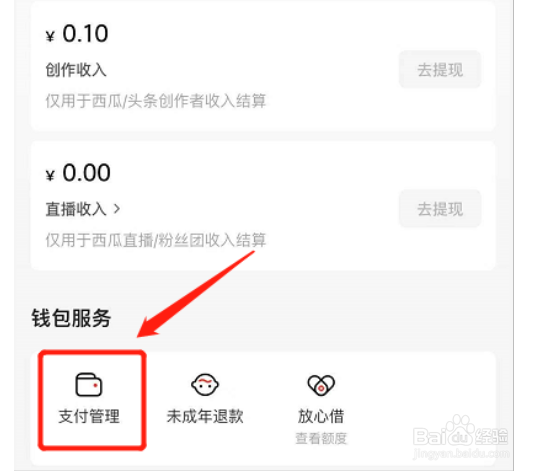The height and width of the screenshot is (472, 539).
Task: Tap the 仅用于西瓜直播/粉丝团收入结算 description
Action: click(x=156, y=240)
